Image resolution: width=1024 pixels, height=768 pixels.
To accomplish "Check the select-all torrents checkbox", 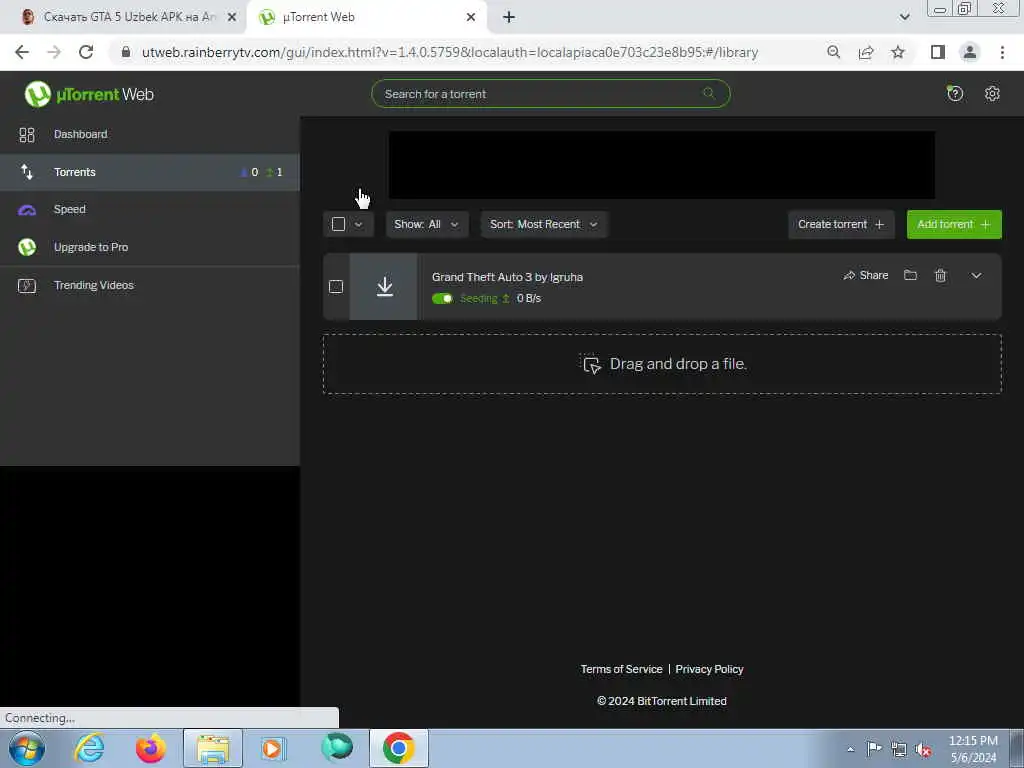I will point(338,224).
